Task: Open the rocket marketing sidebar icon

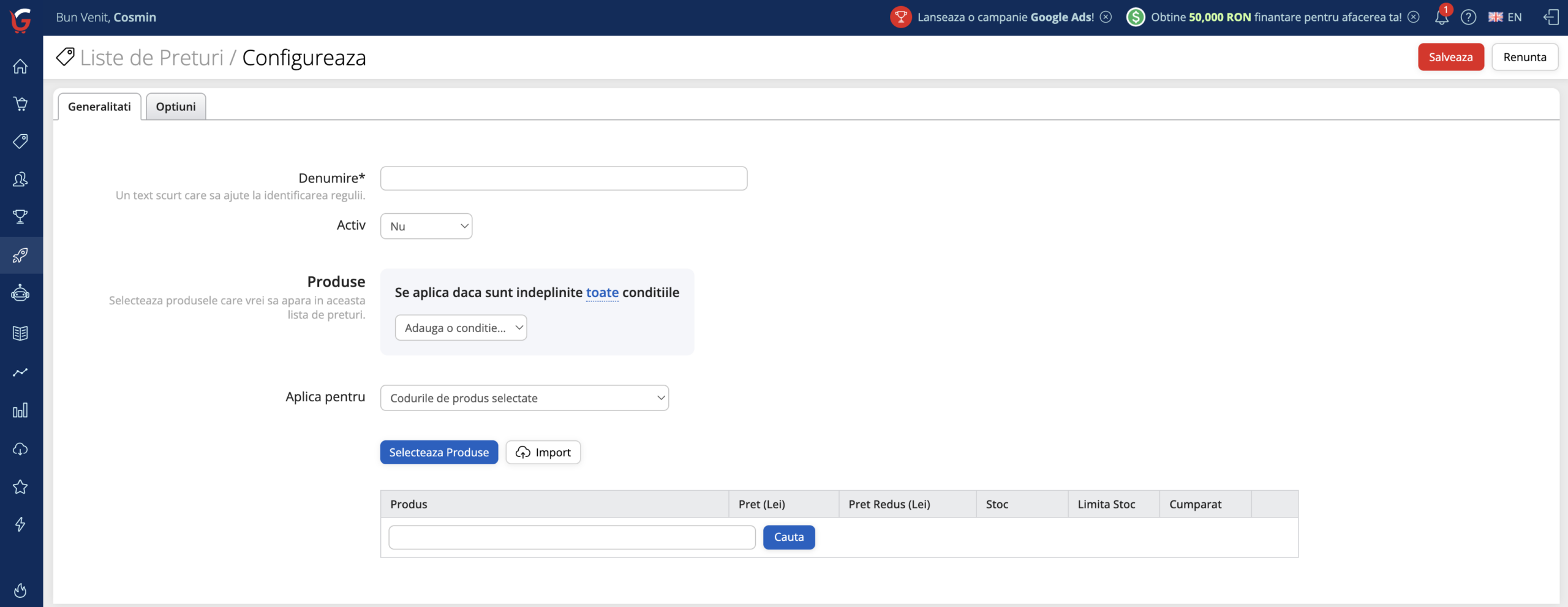Action: point(20,255)
